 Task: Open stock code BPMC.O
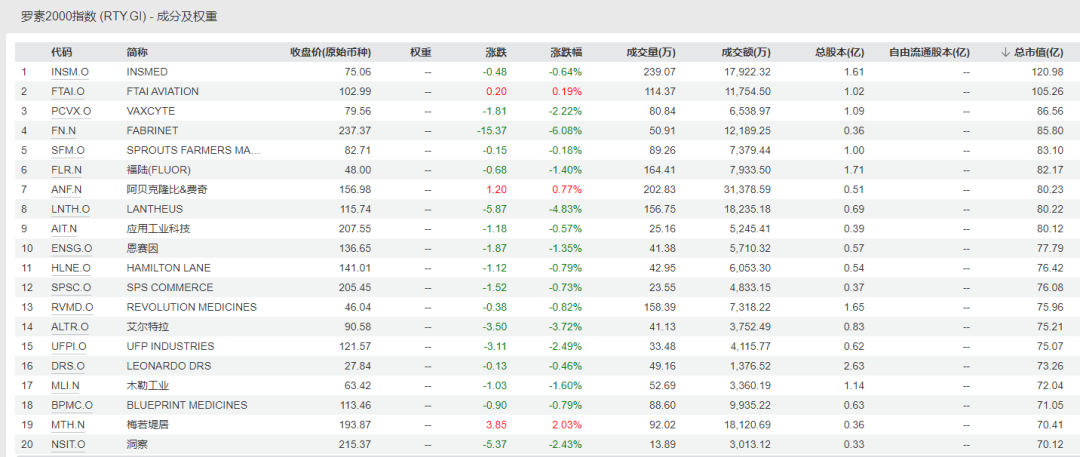point(72,405)
